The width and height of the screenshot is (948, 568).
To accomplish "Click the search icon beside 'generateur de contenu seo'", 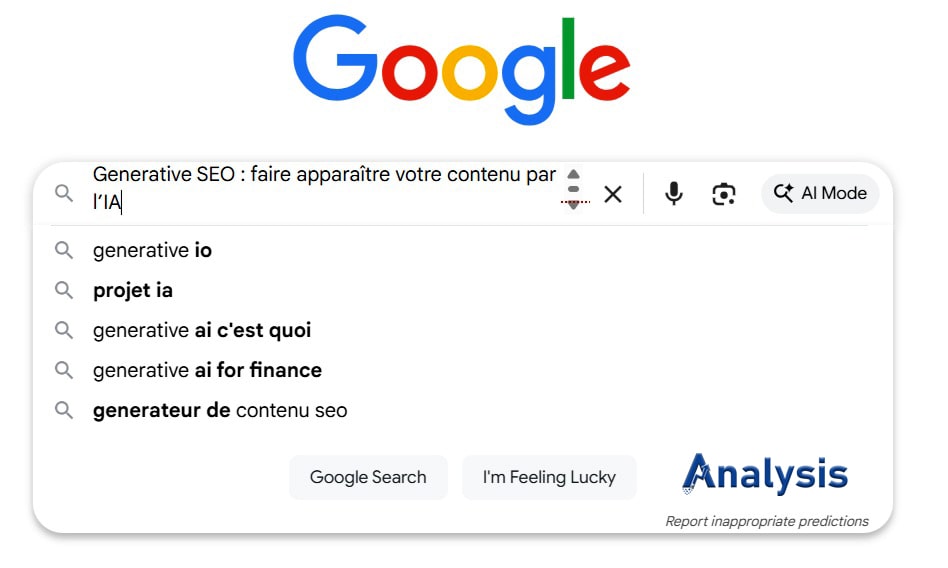I will 64,410.
